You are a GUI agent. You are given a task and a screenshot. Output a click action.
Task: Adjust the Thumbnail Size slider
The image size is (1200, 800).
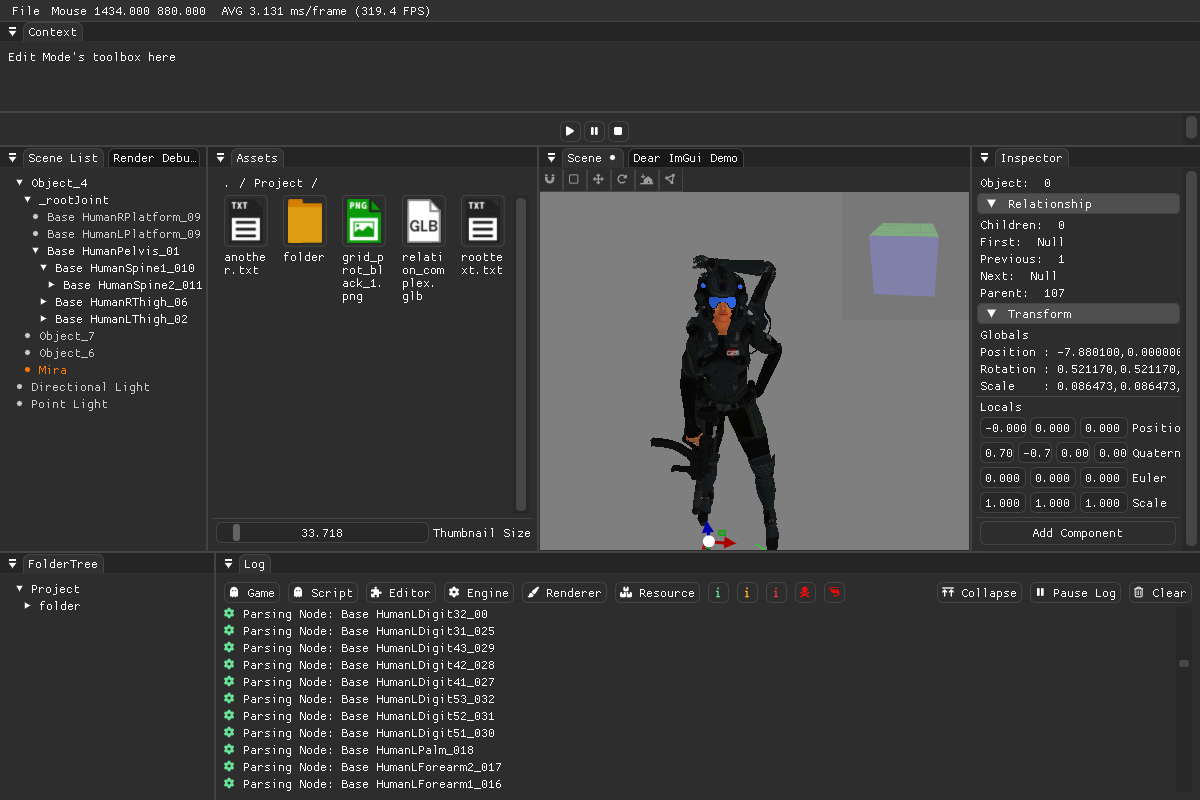[320, 532]
